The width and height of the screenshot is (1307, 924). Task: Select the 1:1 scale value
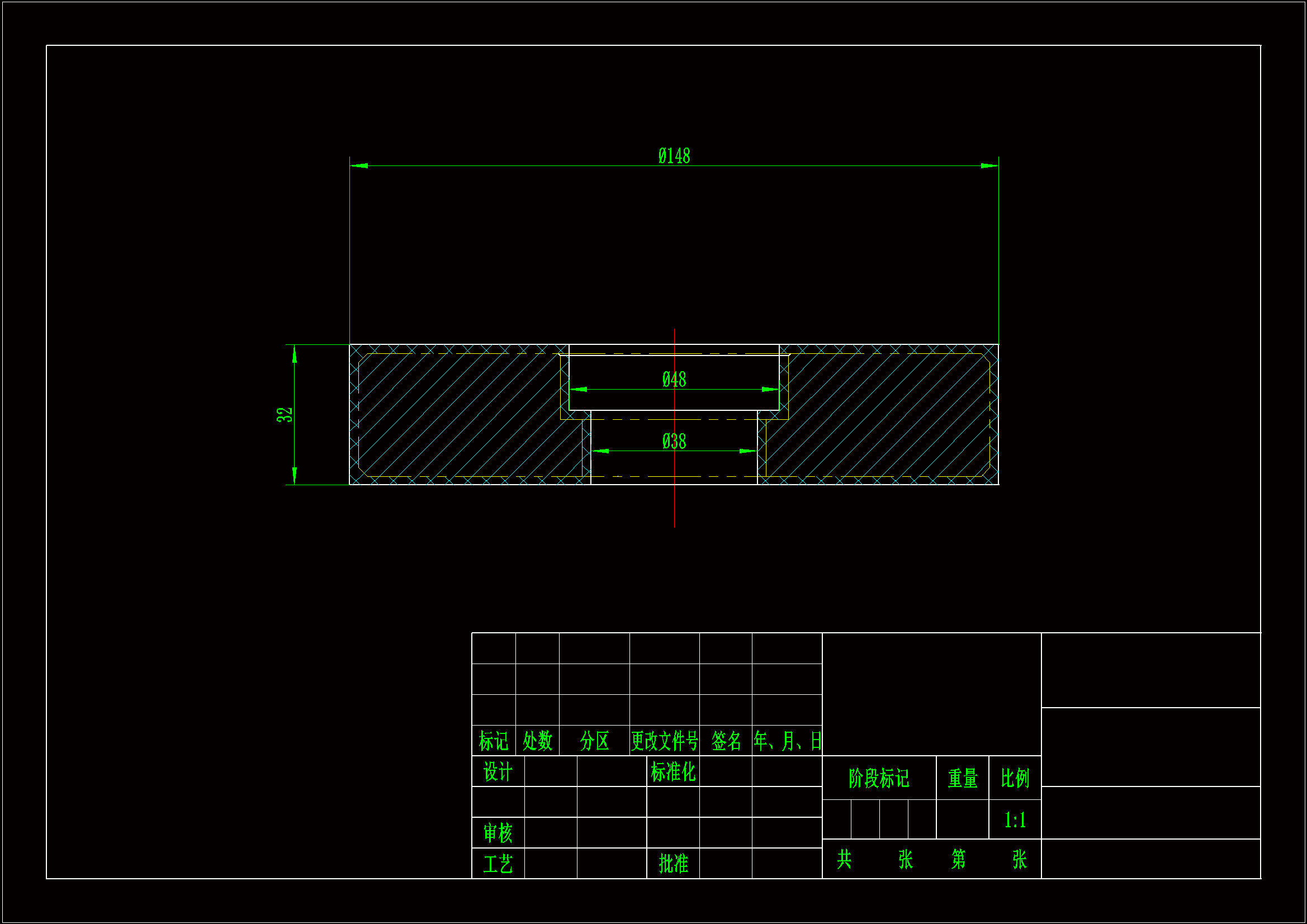[1015, 821]
